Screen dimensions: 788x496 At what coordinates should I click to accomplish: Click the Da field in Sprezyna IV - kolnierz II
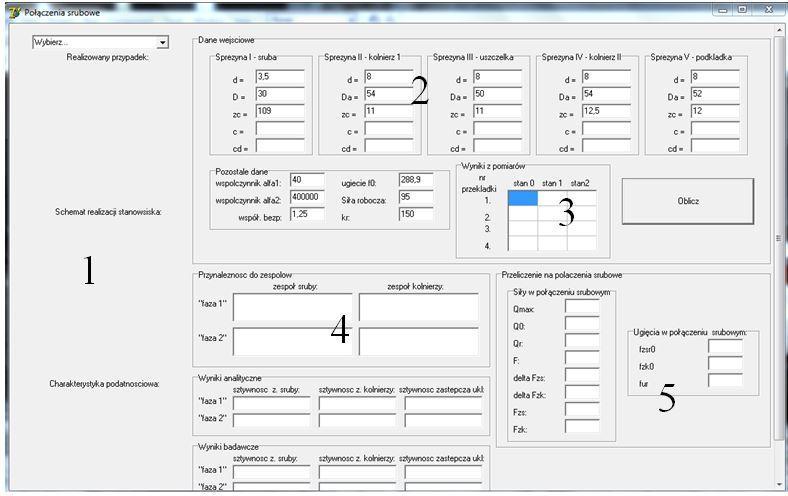coord(606,94)
